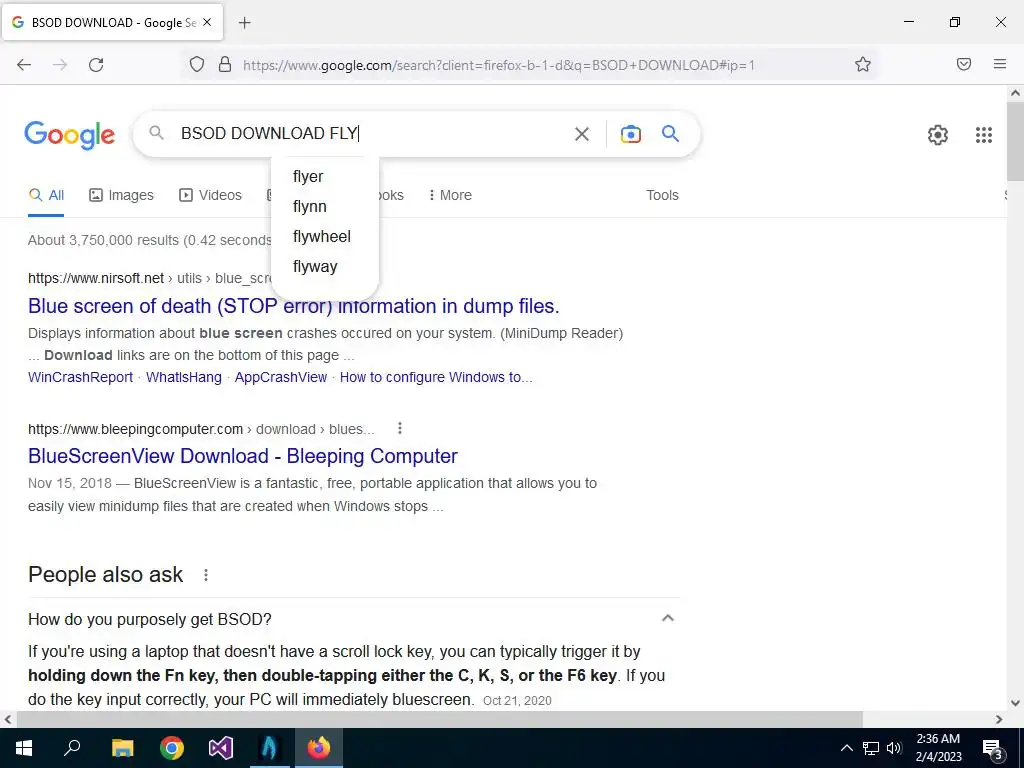Switch to Firefox taskbar icon

pos(319,748)
